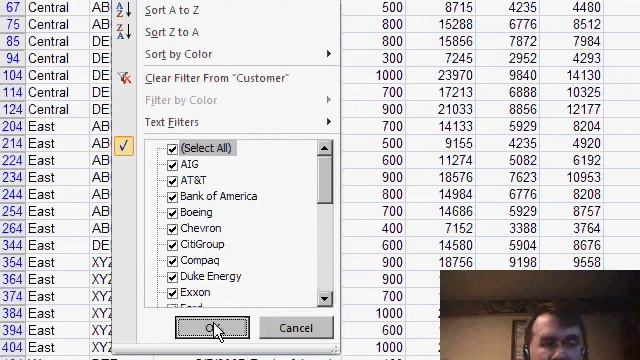Image resolution: width=640 pixels, height=360 pixels.
Task: Uncheck the AIG checkbox
Action: click(x=172, y=165)
